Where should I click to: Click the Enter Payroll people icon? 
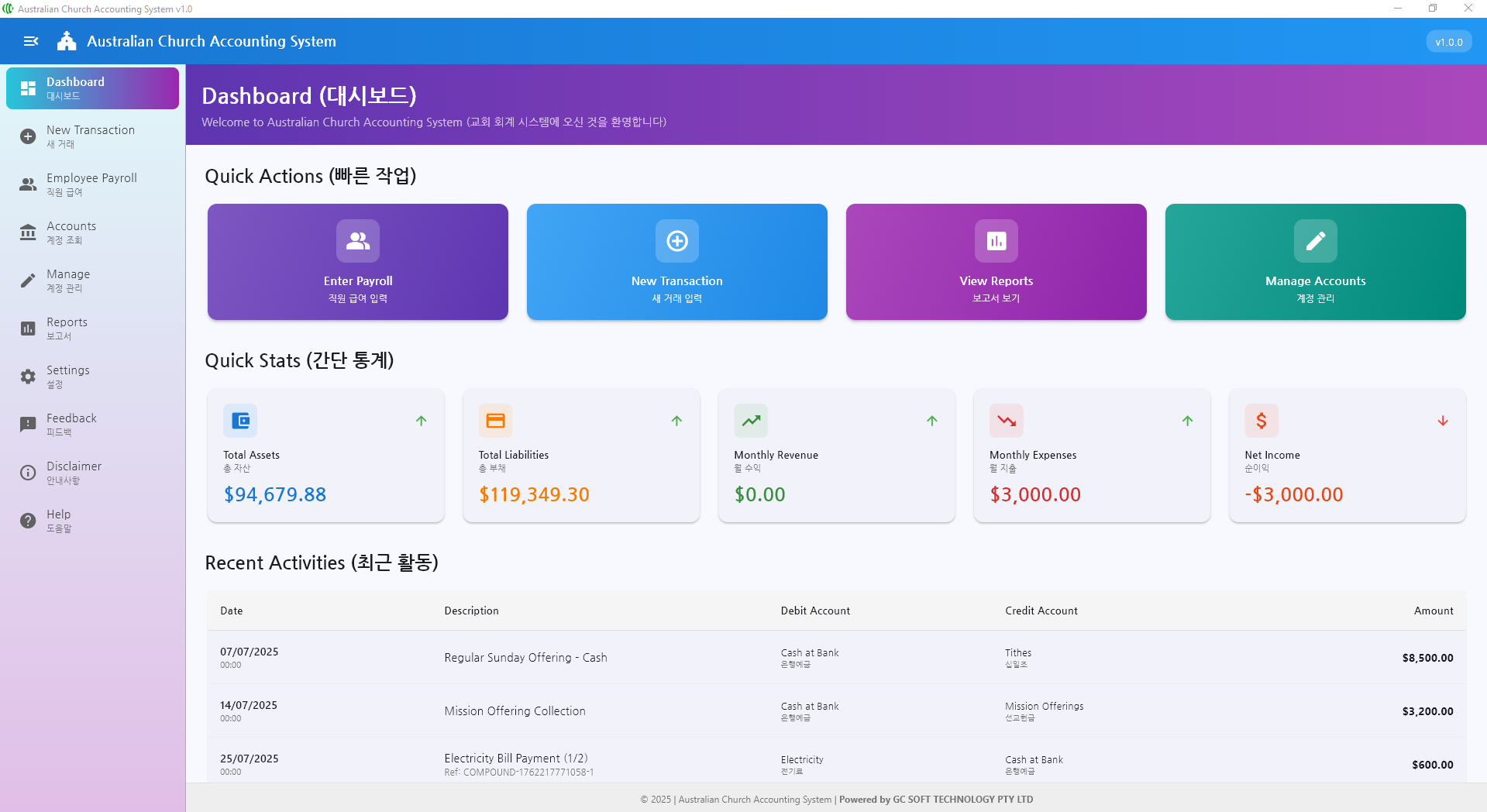point(357,241)
